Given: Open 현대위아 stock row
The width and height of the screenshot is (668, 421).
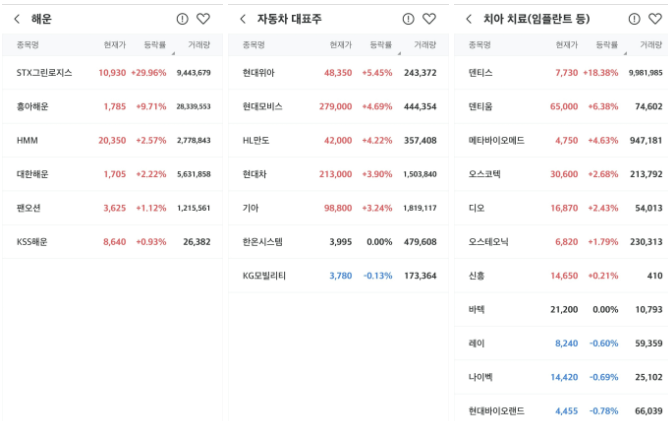Looking at the screenshot, I should pos(339,73).
